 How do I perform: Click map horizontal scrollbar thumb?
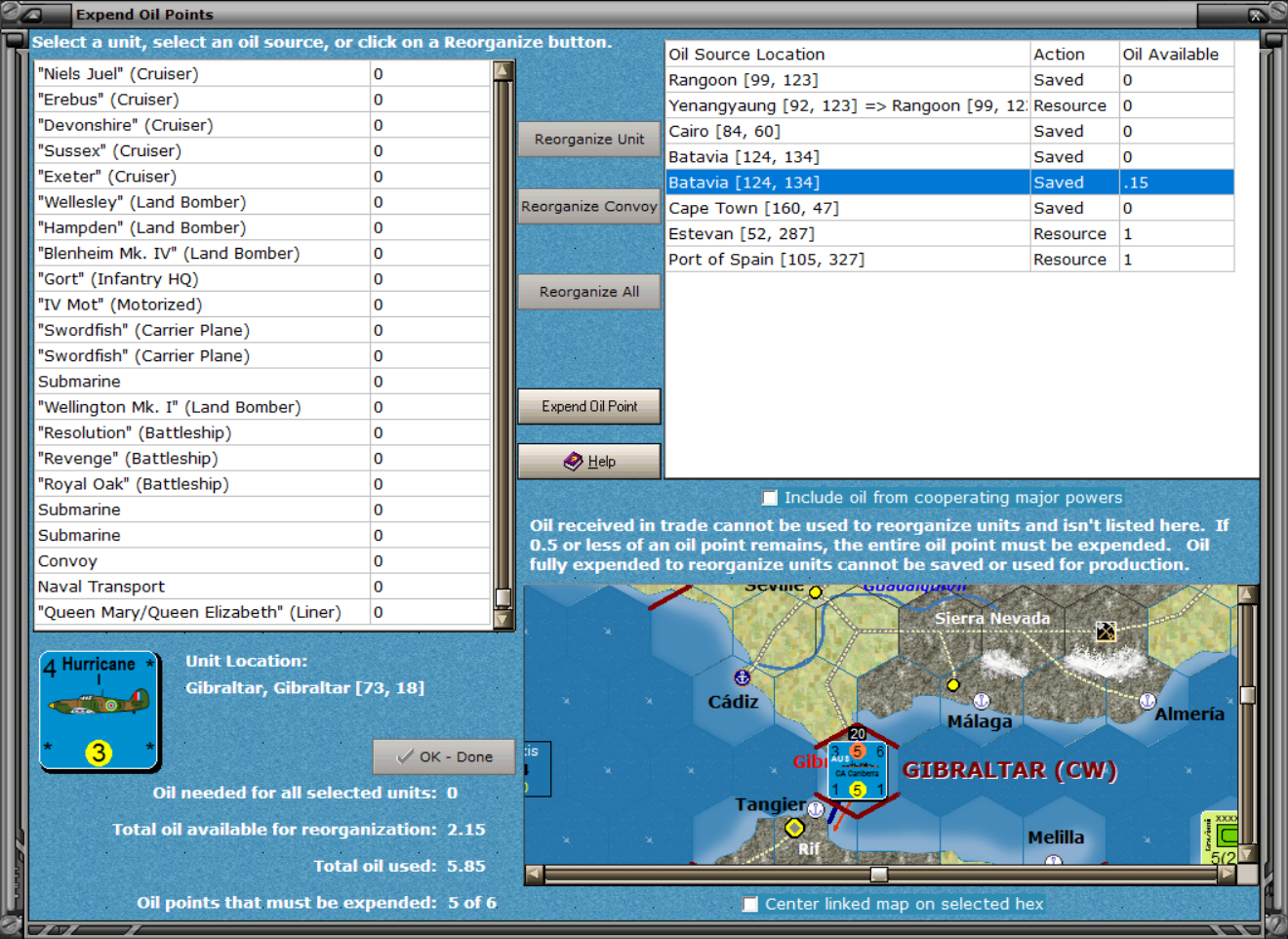[879, 874]
